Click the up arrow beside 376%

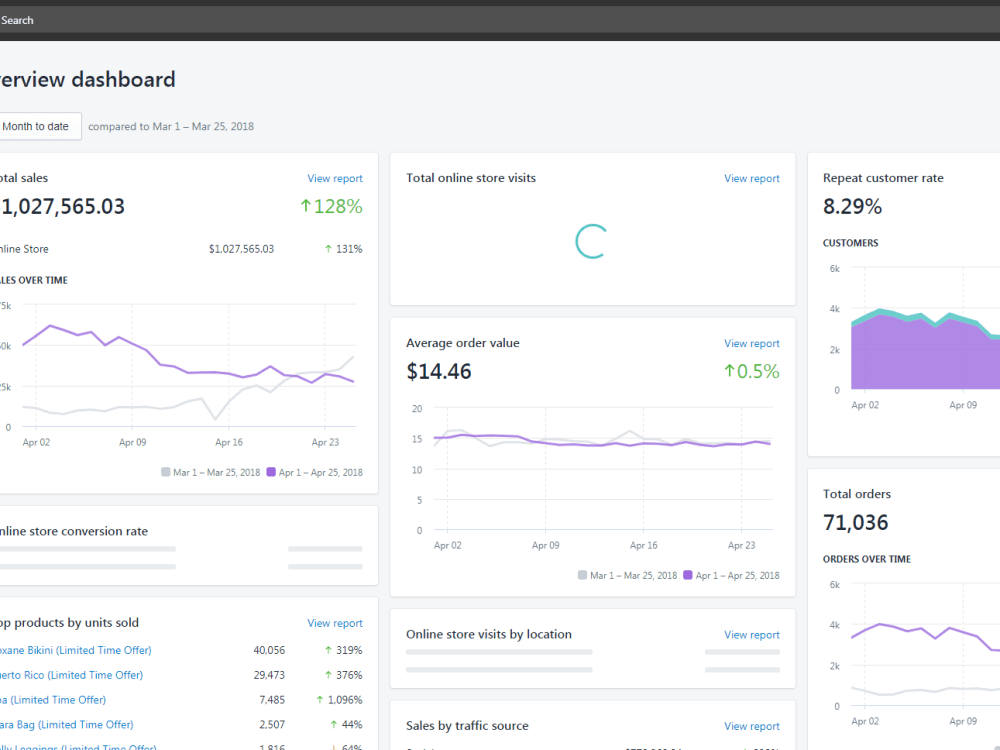pos(328,675)
